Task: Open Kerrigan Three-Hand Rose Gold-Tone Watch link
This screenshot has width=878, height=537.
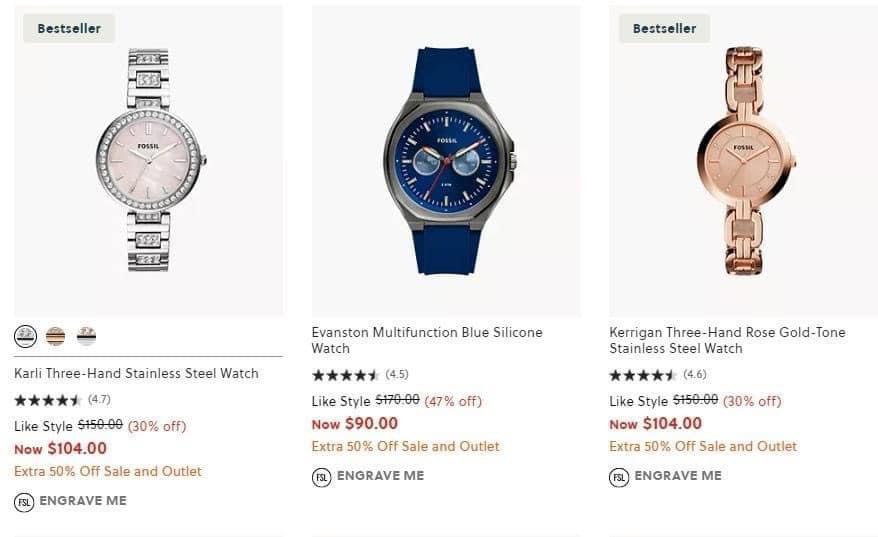Action: point(727,340)
